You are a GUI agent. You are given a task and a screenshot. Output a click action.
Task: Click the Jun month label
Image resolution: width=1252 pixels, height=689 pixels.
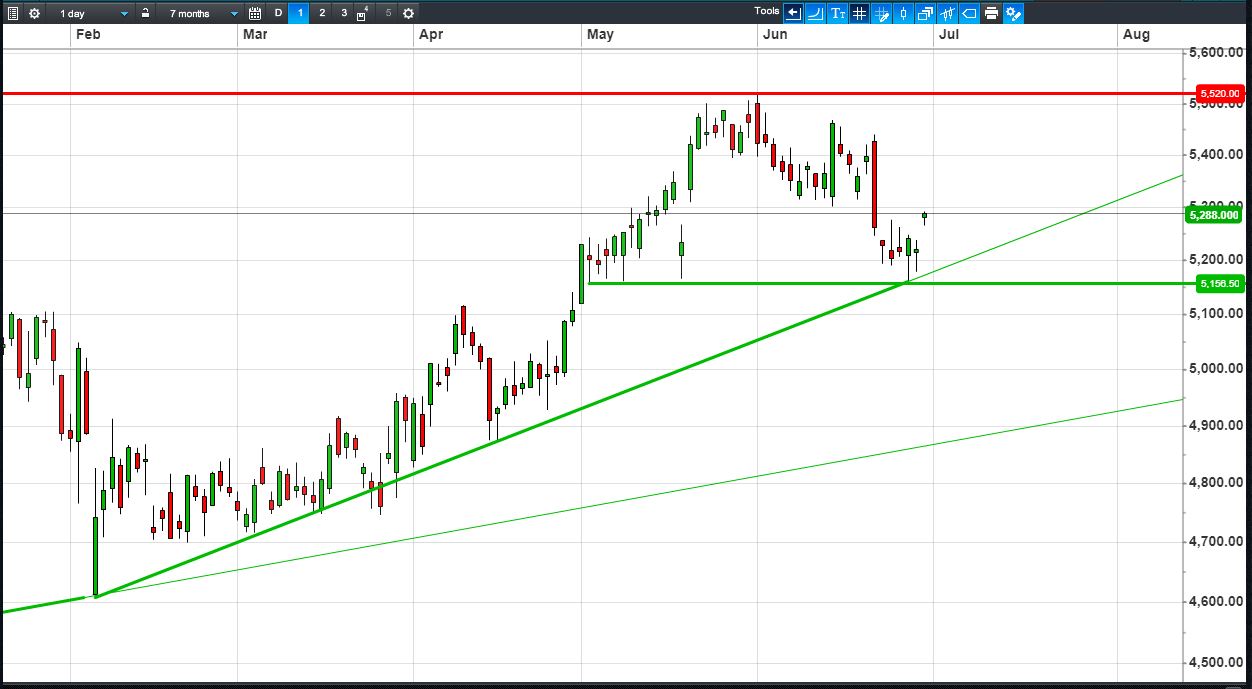(x=774, y=34)
